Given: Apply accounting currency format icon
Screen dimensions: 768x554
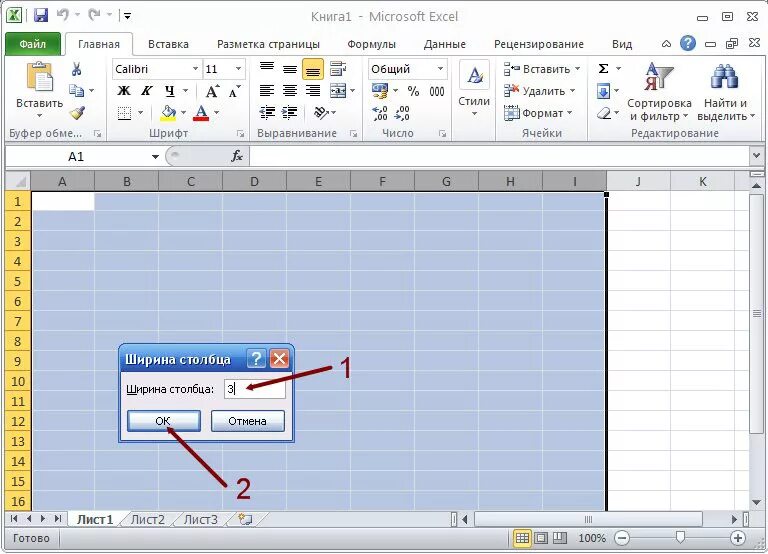Looking at the screenshot, I should tap(380, 91).
